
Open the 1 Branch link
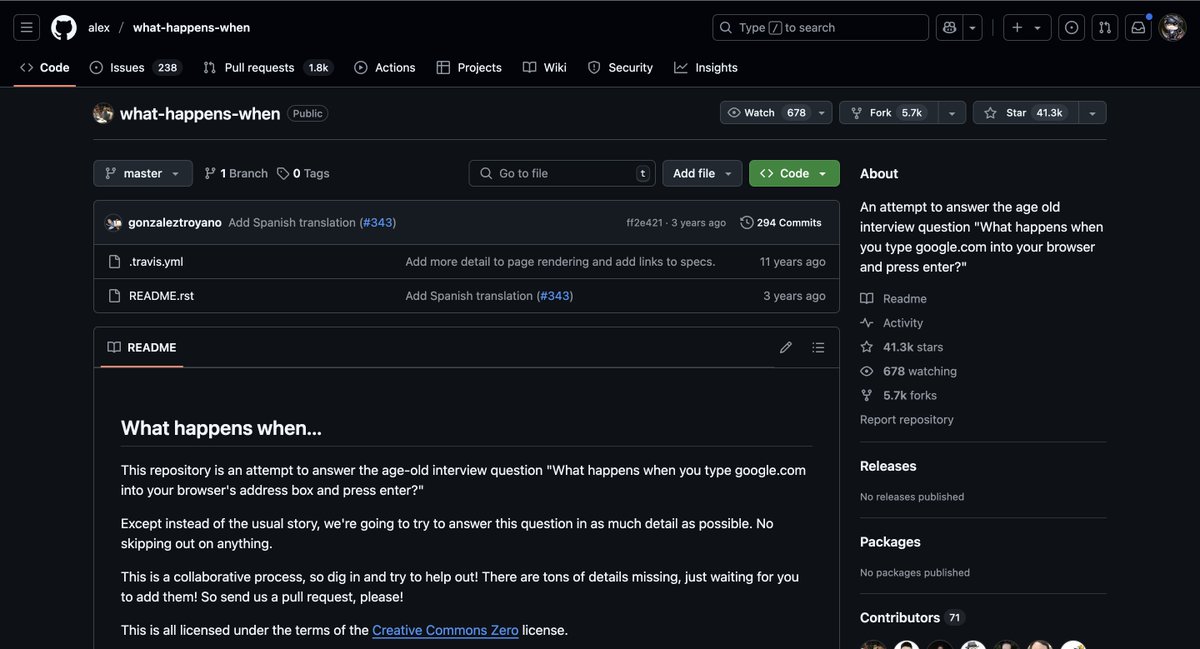(x=236, y=173)
